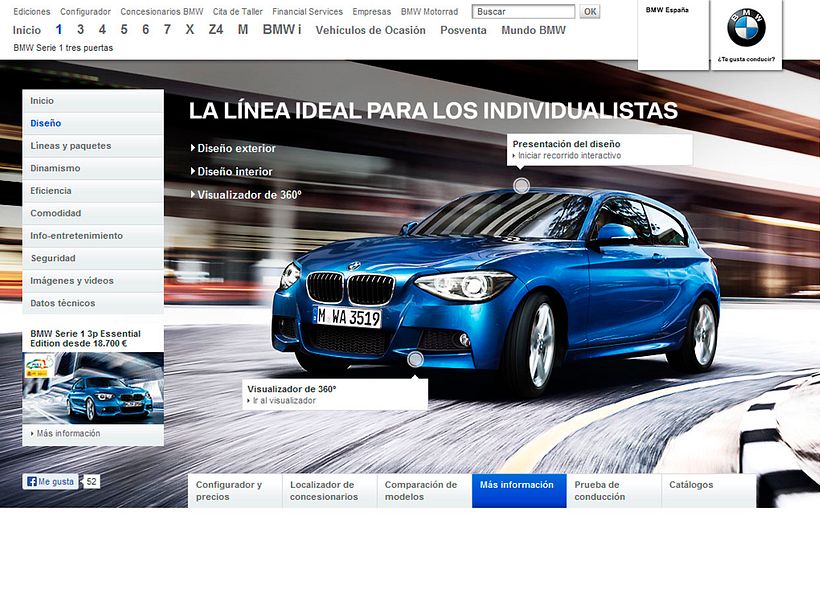Click the hotspot marker below front bumper
Image resolution: width=820 pixels, height=589 pixels.
coord(415,359)
